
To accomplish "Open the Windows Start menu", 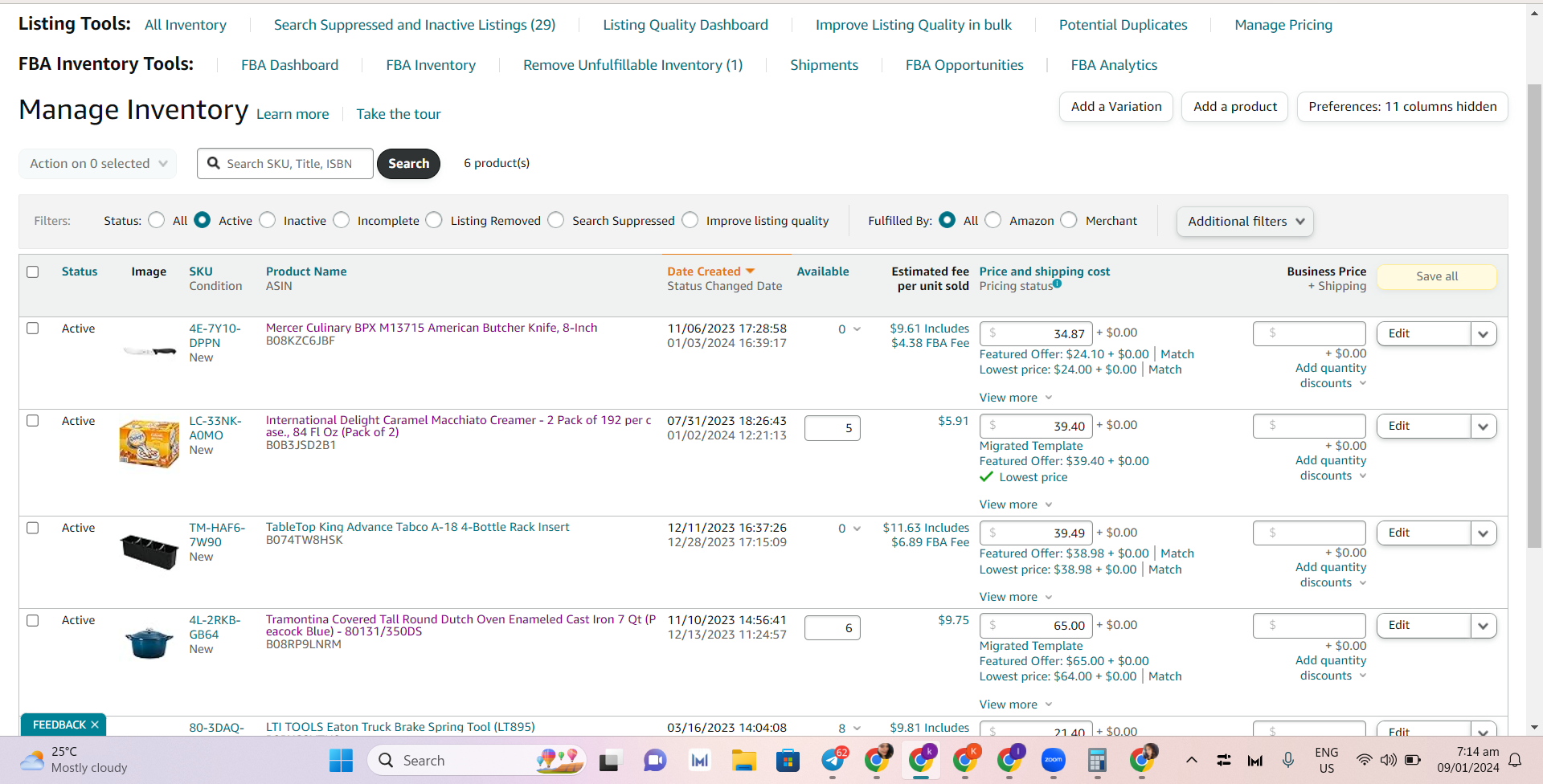I will [341, 760].
